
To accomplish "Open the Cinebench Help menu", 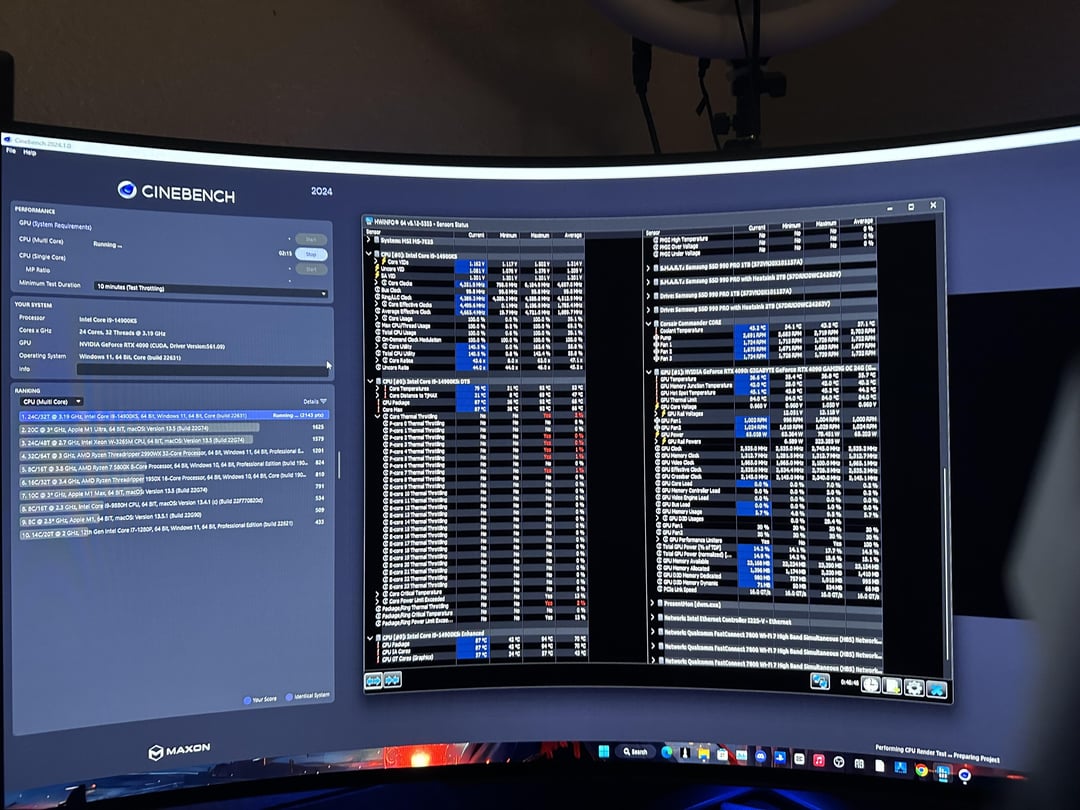I will (x=29, y=152).
